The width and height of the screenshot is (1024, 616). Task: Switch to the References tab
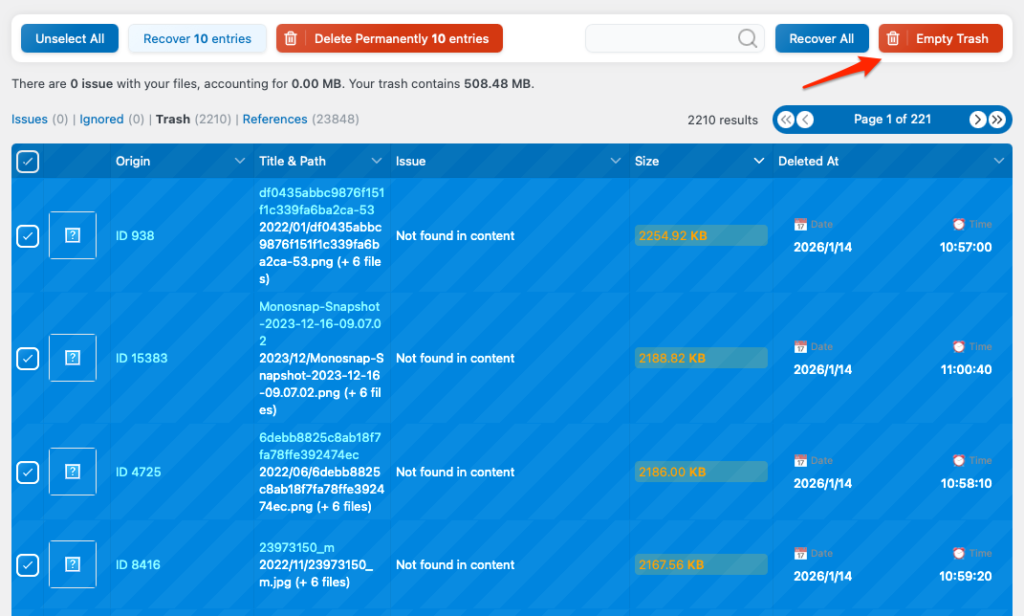coord(275,119)
